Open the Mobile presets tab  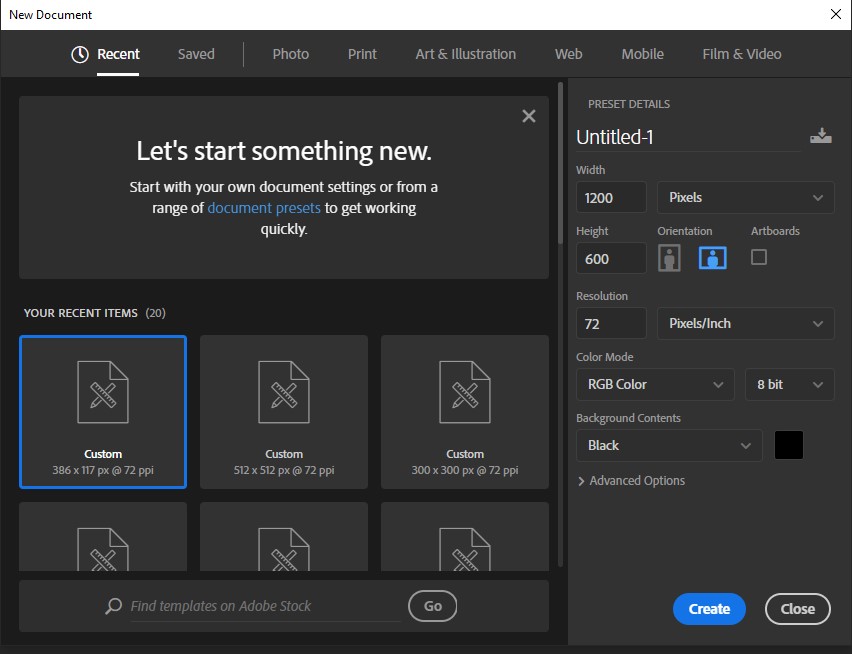[x=642, y=54]
